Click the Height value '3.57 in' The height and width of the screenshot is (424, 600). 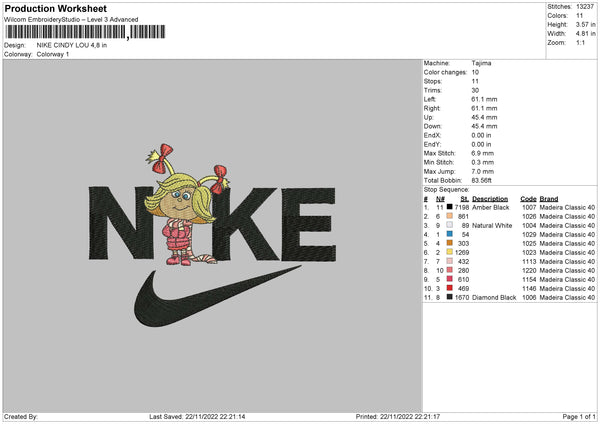coord(585,24)
